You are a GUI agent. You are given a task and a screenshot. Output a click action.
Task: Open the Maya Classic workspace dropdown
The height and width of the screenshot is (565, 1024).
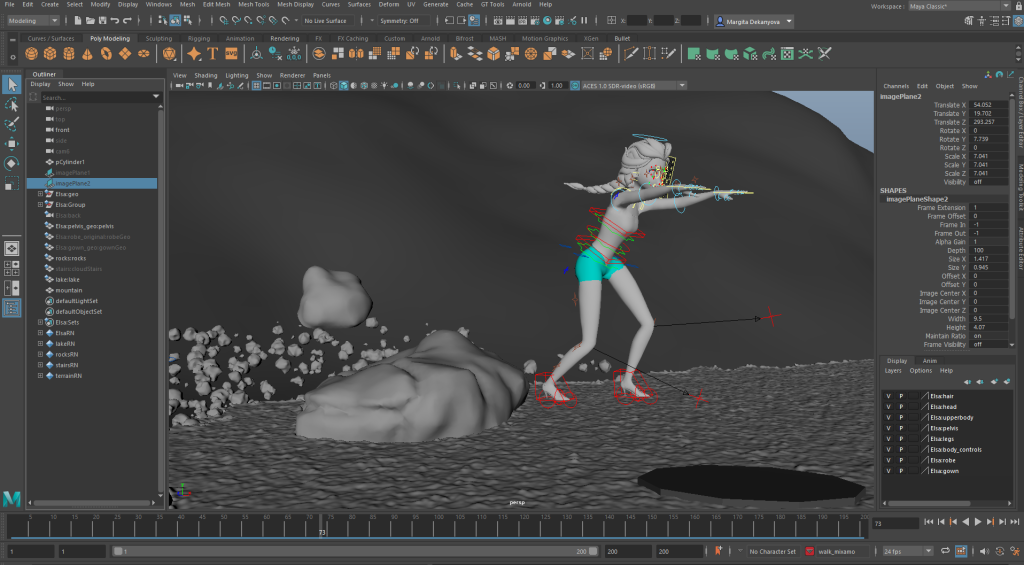click(959, 6)
